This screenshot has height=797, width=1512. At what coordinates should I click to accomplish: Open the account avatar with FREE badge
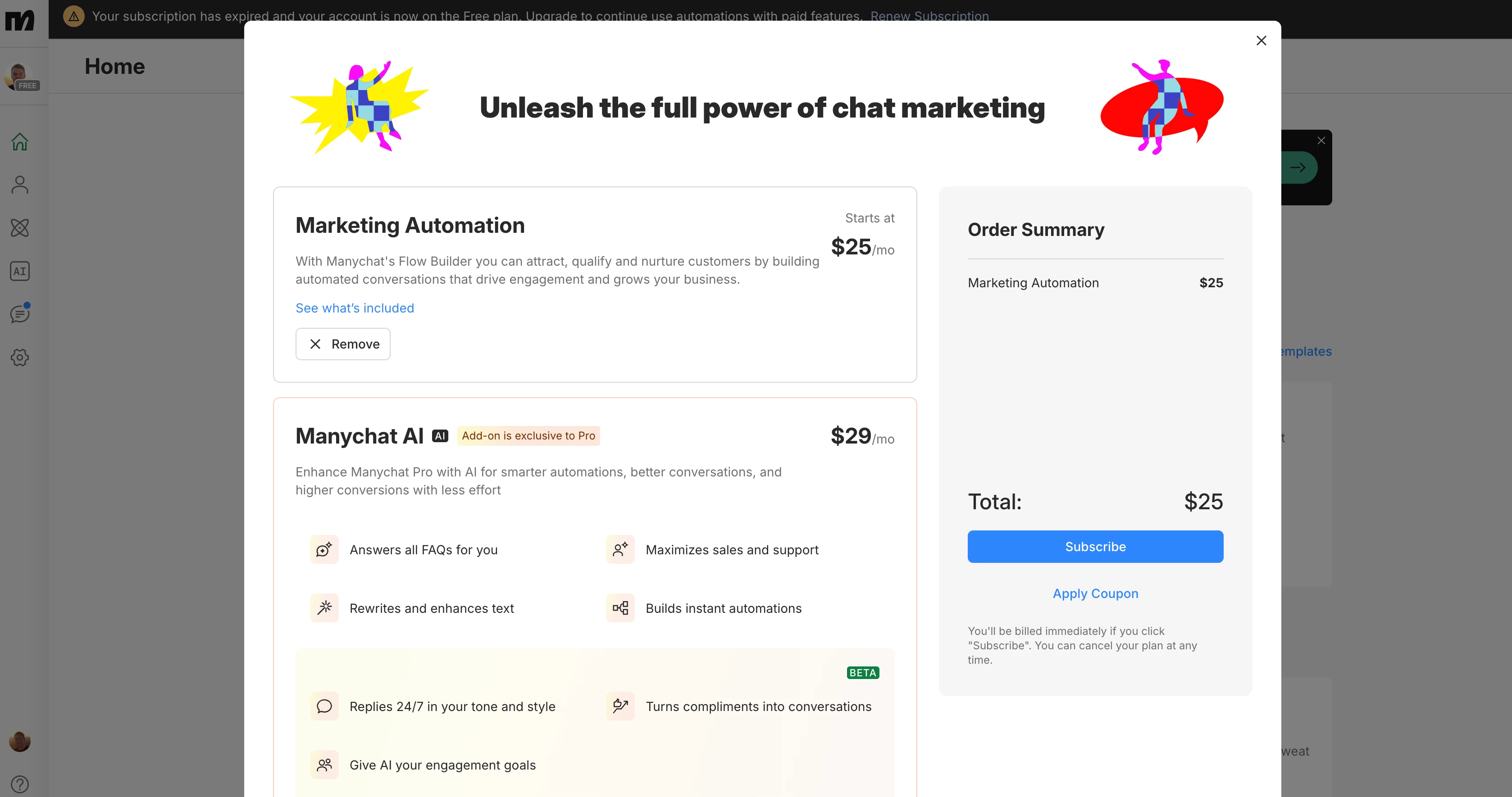(20, 76)
